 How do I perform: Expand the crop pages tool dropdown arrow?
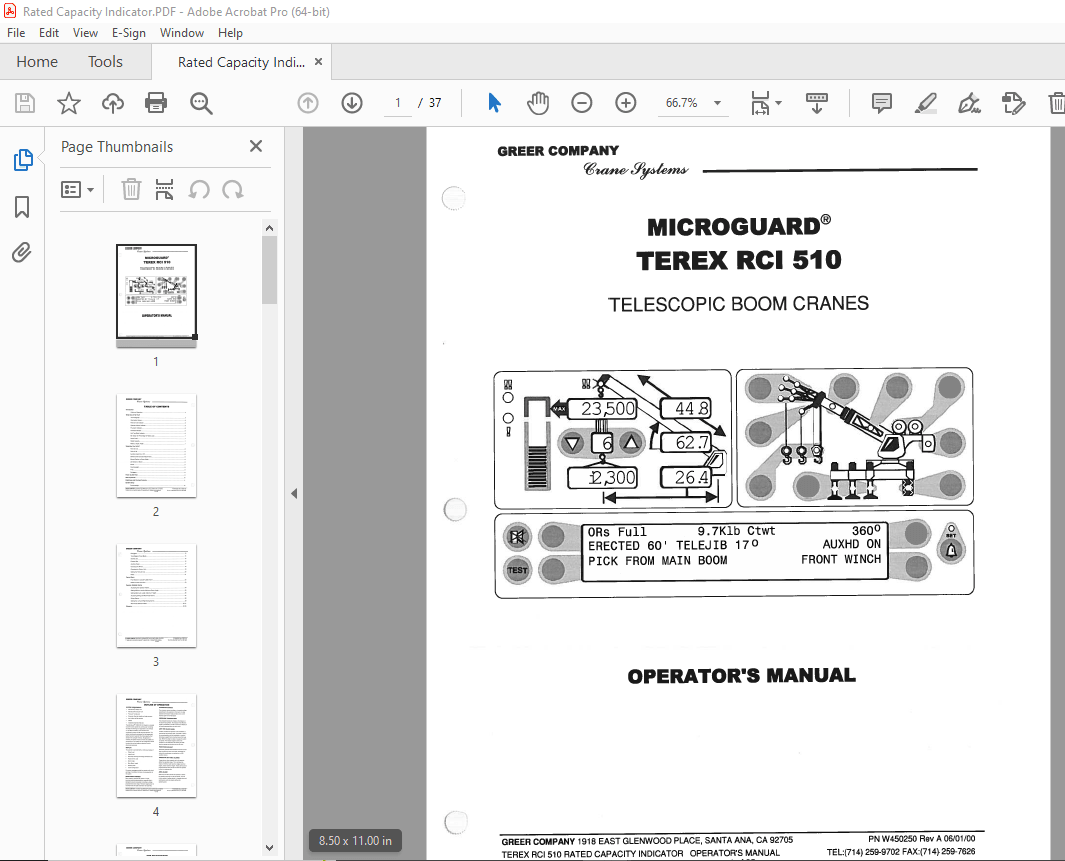(x=776, y=103)
